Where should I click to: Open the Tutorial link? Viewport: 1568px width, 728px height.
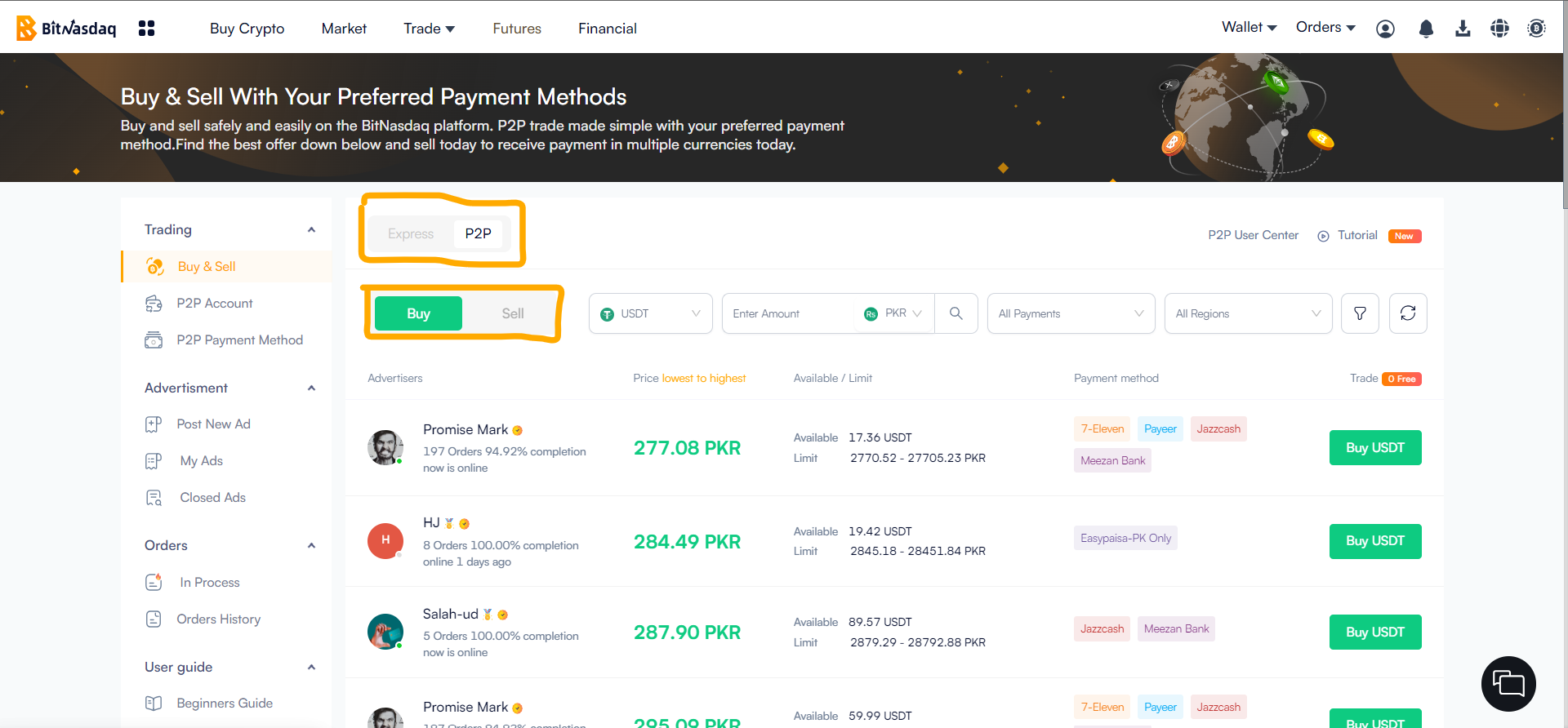1357,235
